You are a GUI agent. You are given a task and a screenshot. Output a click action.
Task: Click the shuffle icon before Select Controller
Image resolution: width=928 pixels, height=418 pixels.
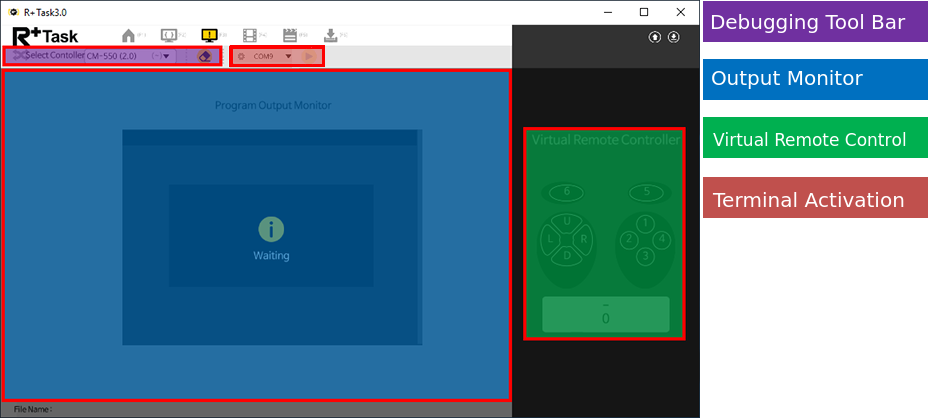click(19, 56)
